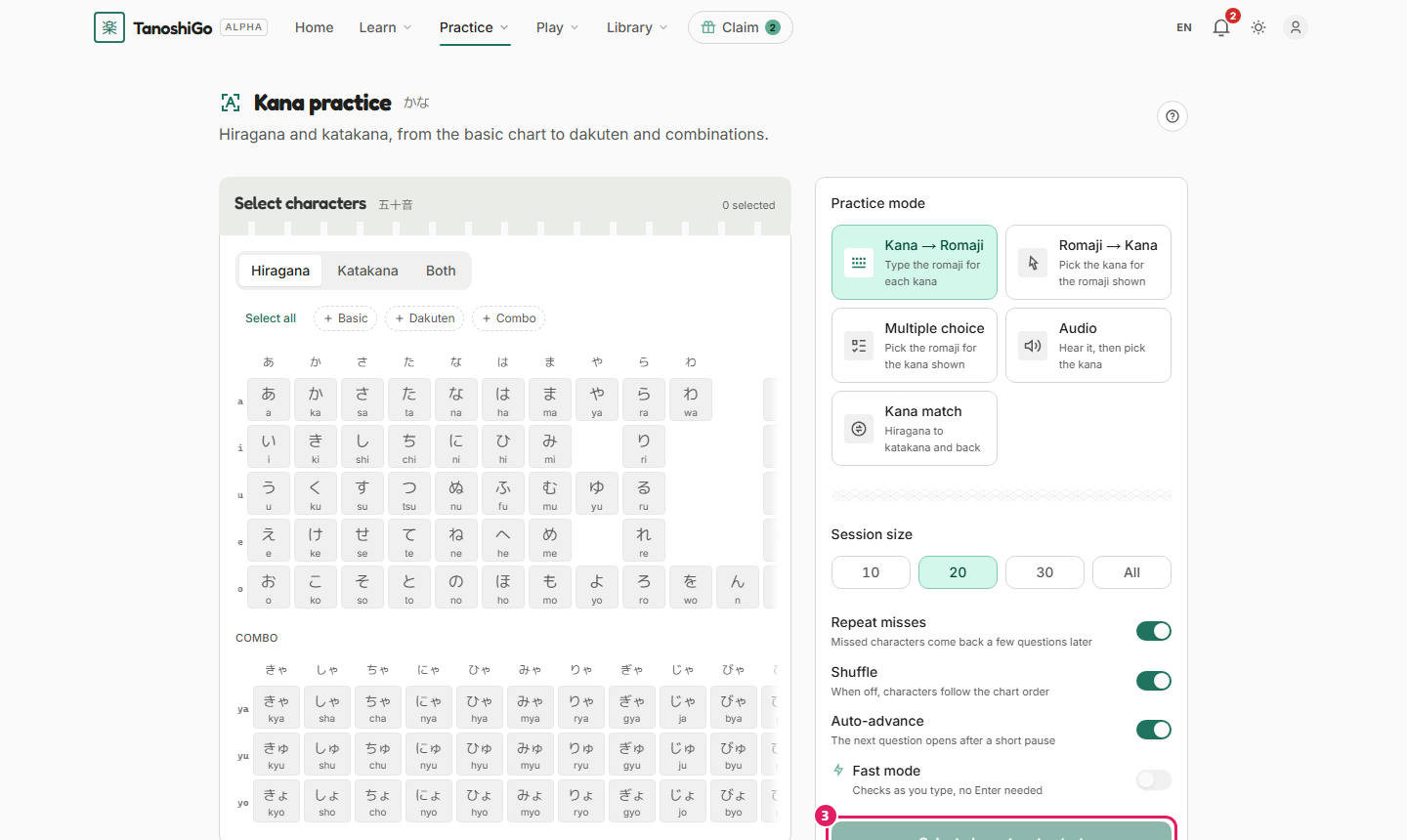The height and width of the screenshot is (840, 1407).
Task: Add the Basic character set
Action: point(346,318)
